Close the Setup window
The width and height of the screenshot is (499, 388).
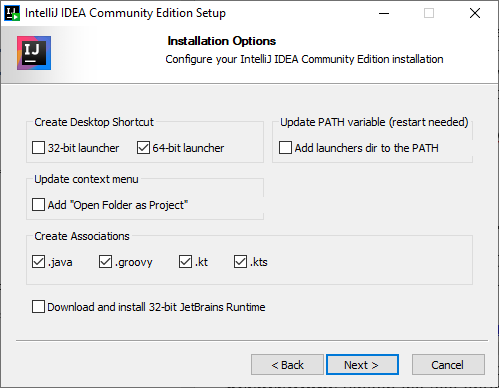(475, 13)
